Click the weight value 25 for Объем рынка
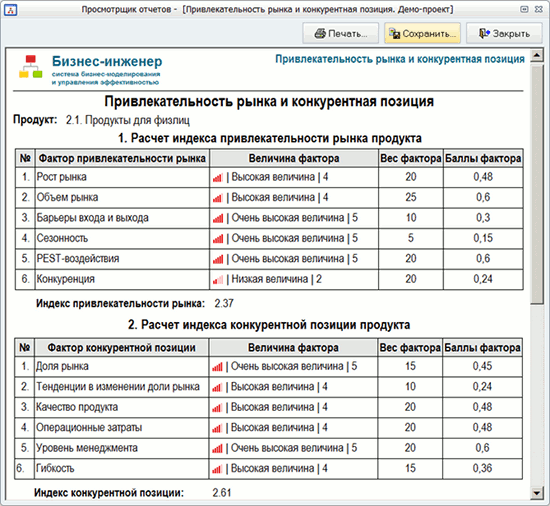This screenshot has width=550, height=506. [x=411, y=197]
